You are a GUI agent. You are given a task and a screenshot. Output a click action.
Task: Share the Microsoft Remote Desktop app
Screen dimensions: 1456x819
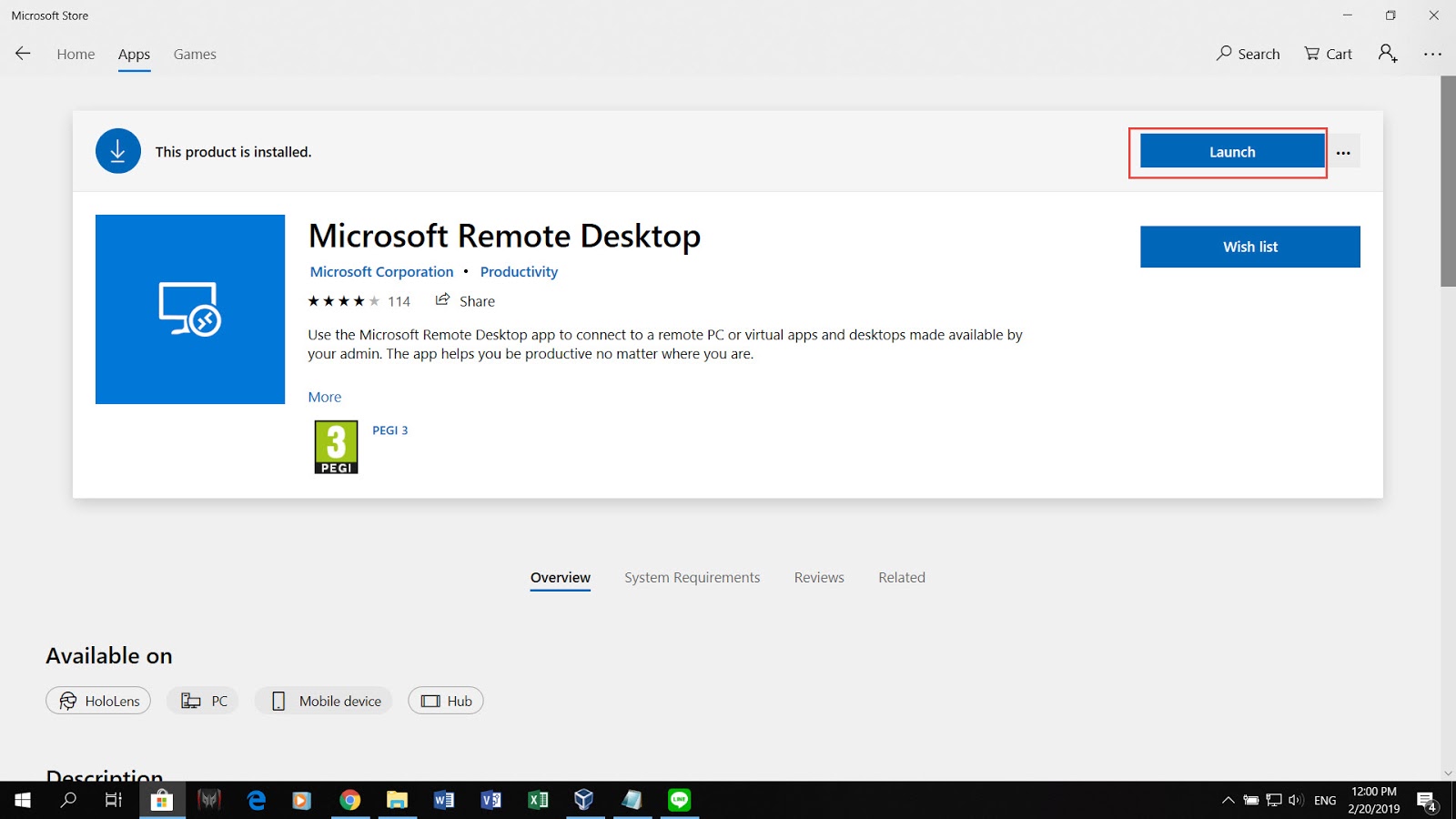pyautogui.click(x=465, y=300)
